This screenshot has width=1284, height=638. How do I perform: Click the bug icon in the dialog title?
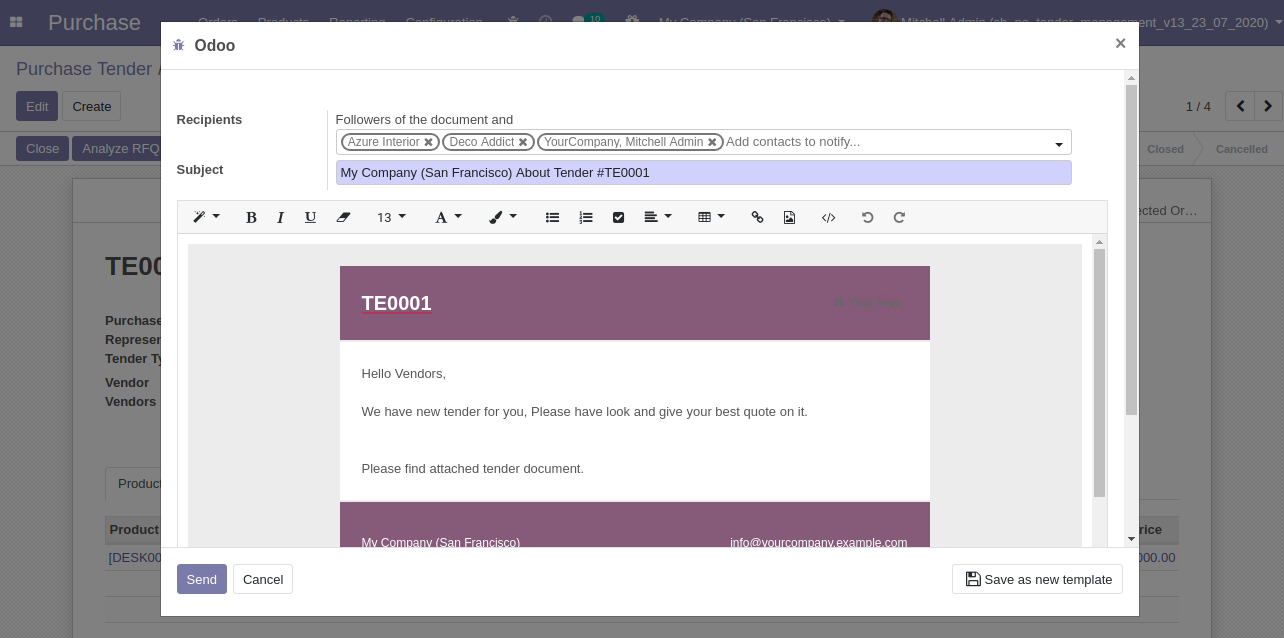coord(178,45)
